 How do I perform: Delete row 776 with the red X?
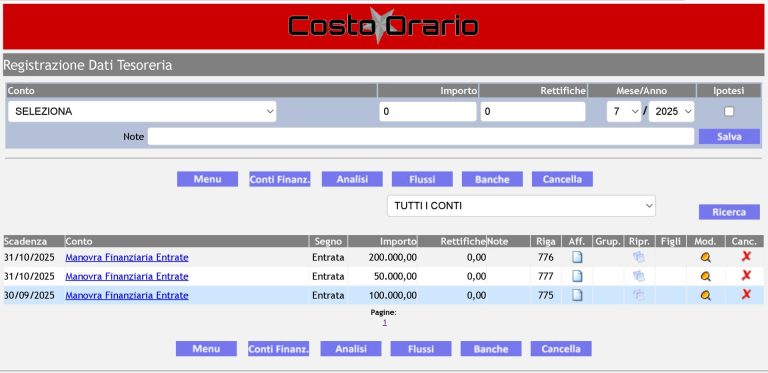click(746, 256)
